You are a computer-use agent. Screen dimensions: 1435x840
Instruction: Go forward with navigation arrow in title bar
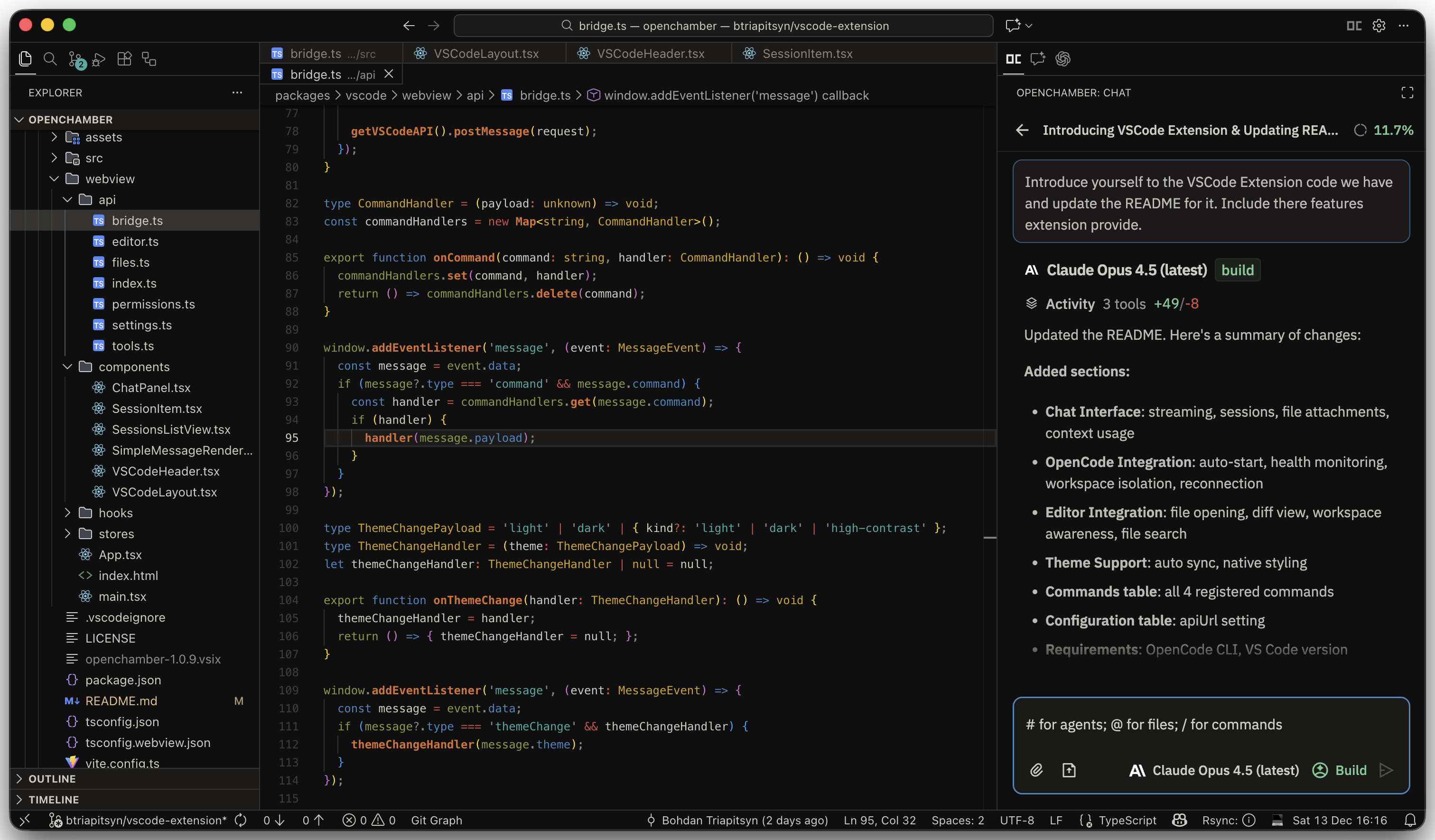(x=434, y=26)
